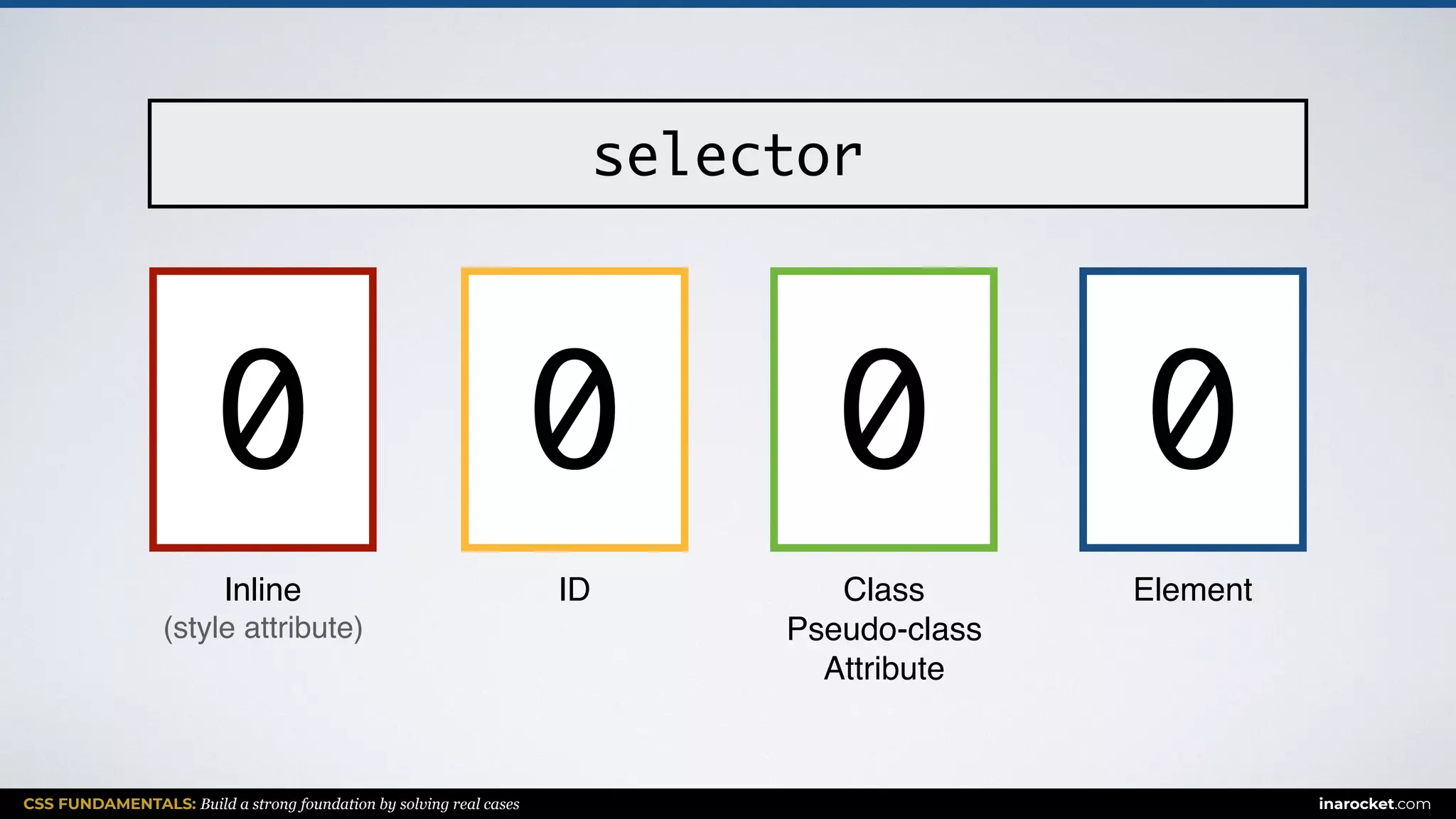The image size is (1456, 819).
Task: Click the '(style attribute)' gray caption
Action: [263, 628]
